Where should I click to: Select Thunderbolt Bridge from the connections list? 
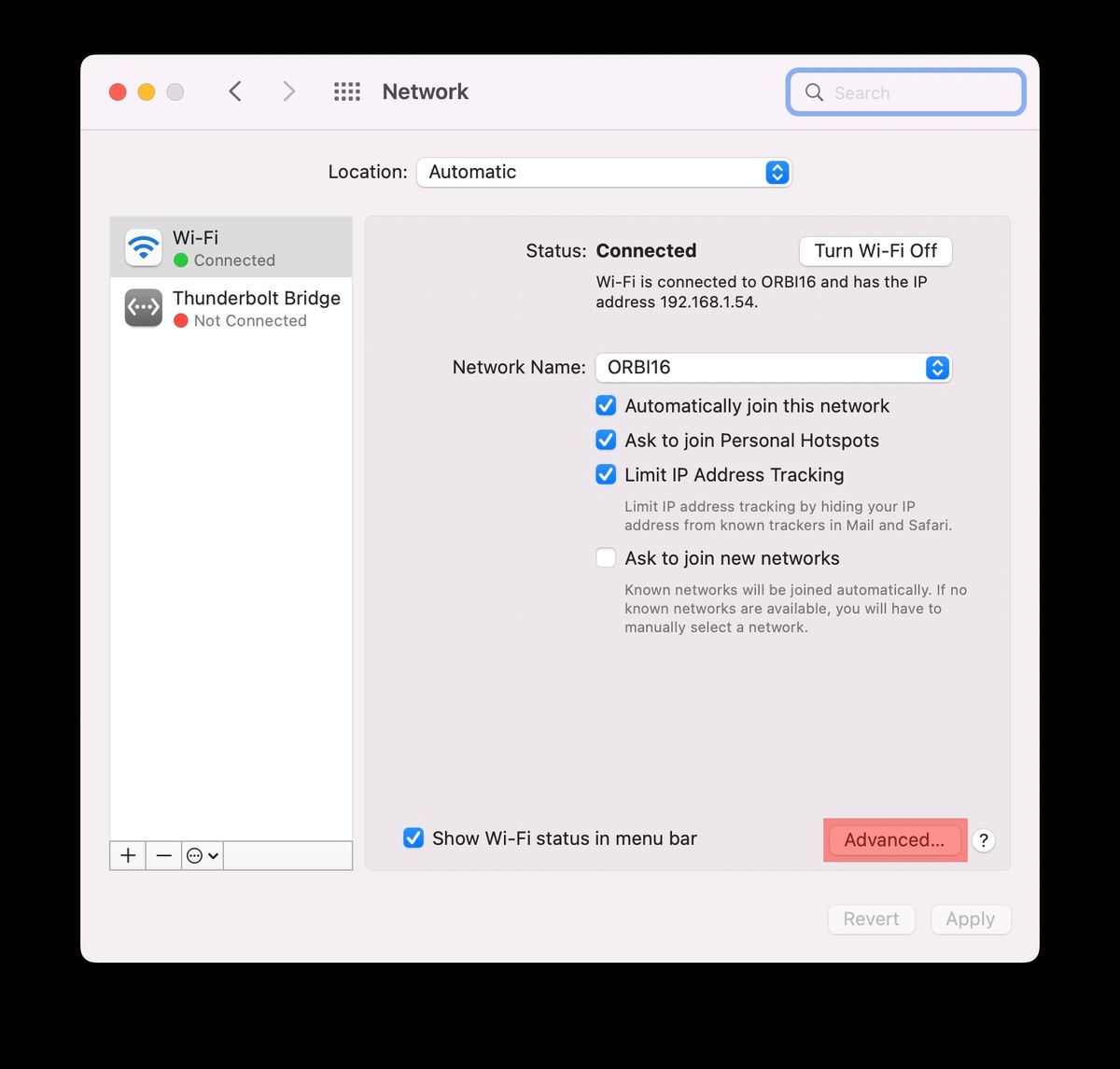[243, 307]
